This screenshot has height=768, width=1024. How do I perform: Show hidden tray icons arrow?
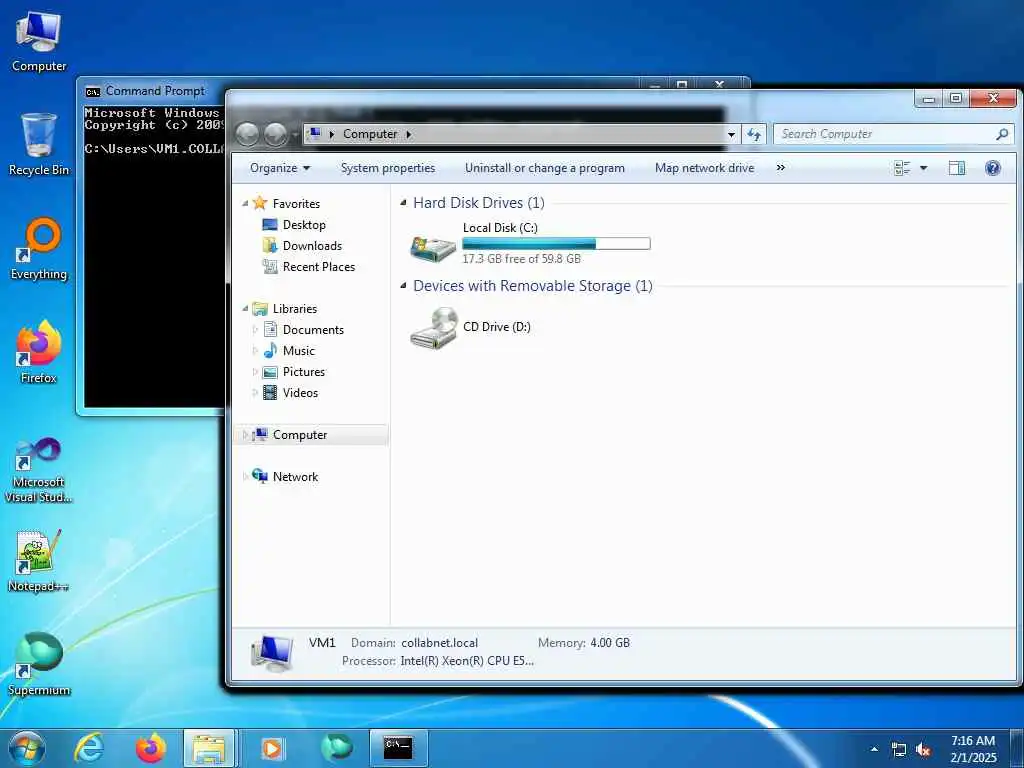click(x=874, y=750)
